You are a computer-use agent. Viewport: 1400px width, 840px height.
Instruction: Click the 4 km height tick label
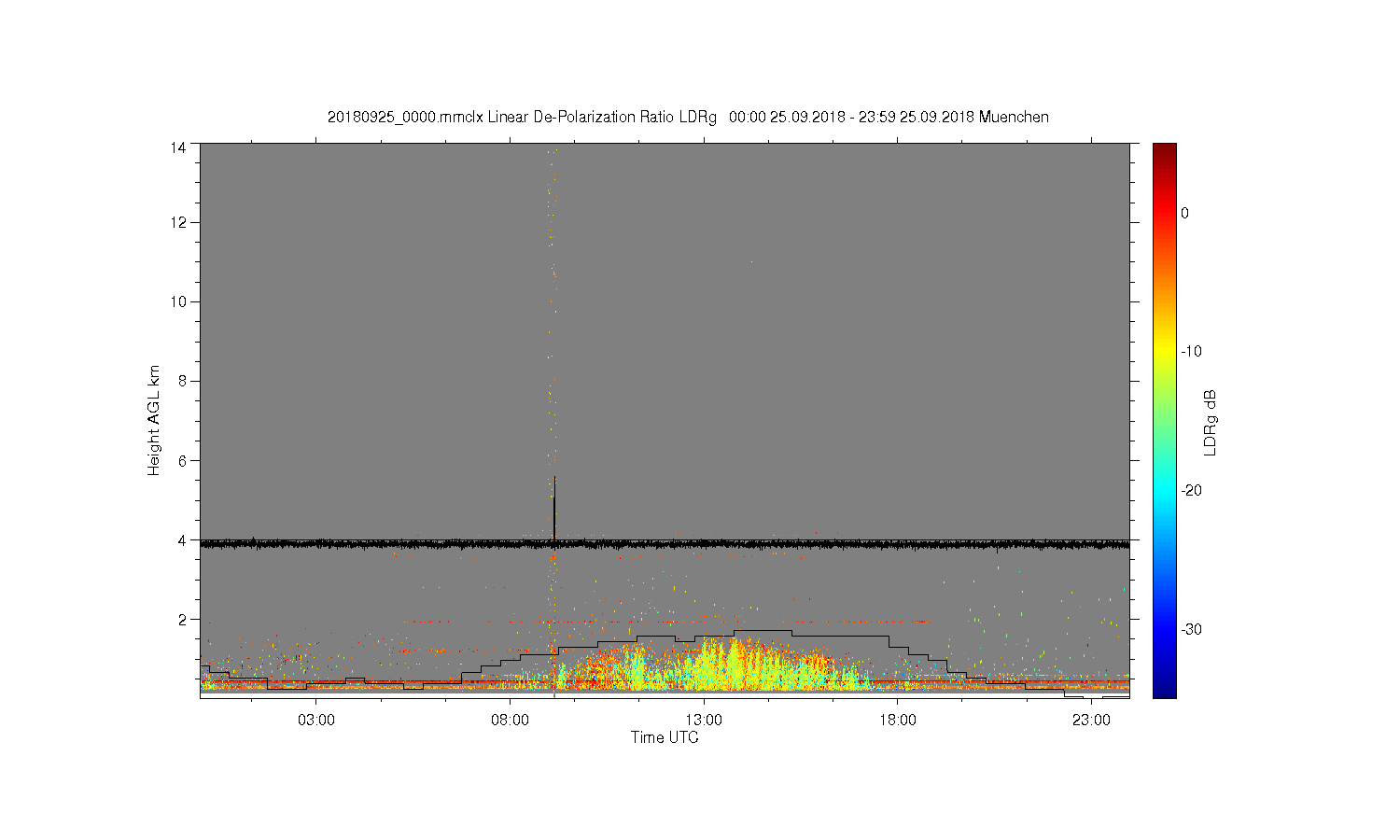(182, 539)
